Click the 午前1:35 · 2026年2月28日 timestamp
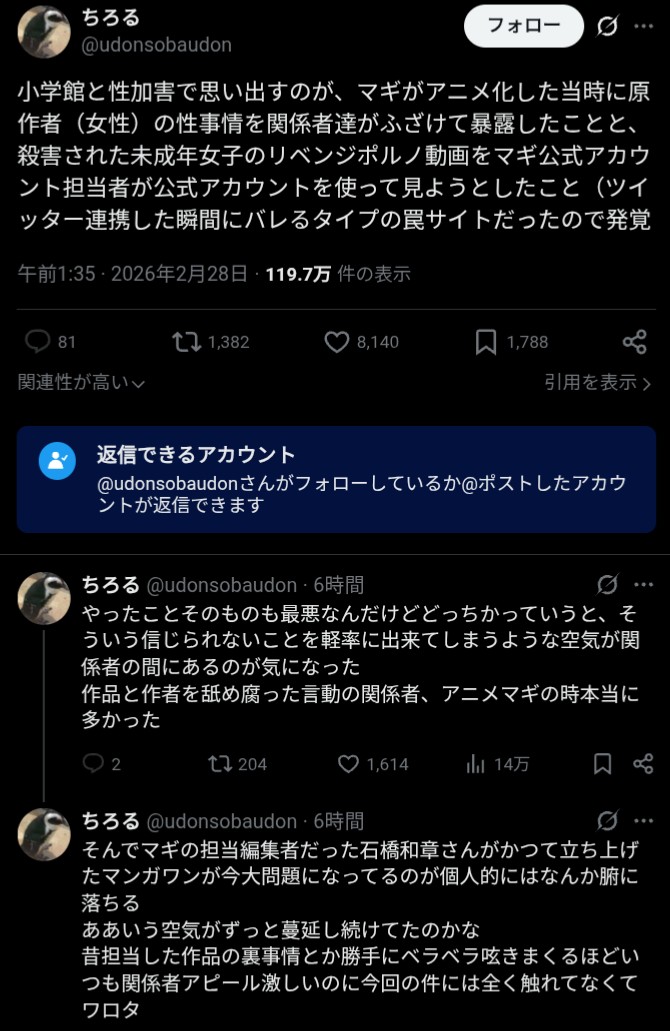Image resolution: width=670 pixels, height=1031 pixels. [x=133, y=274]
